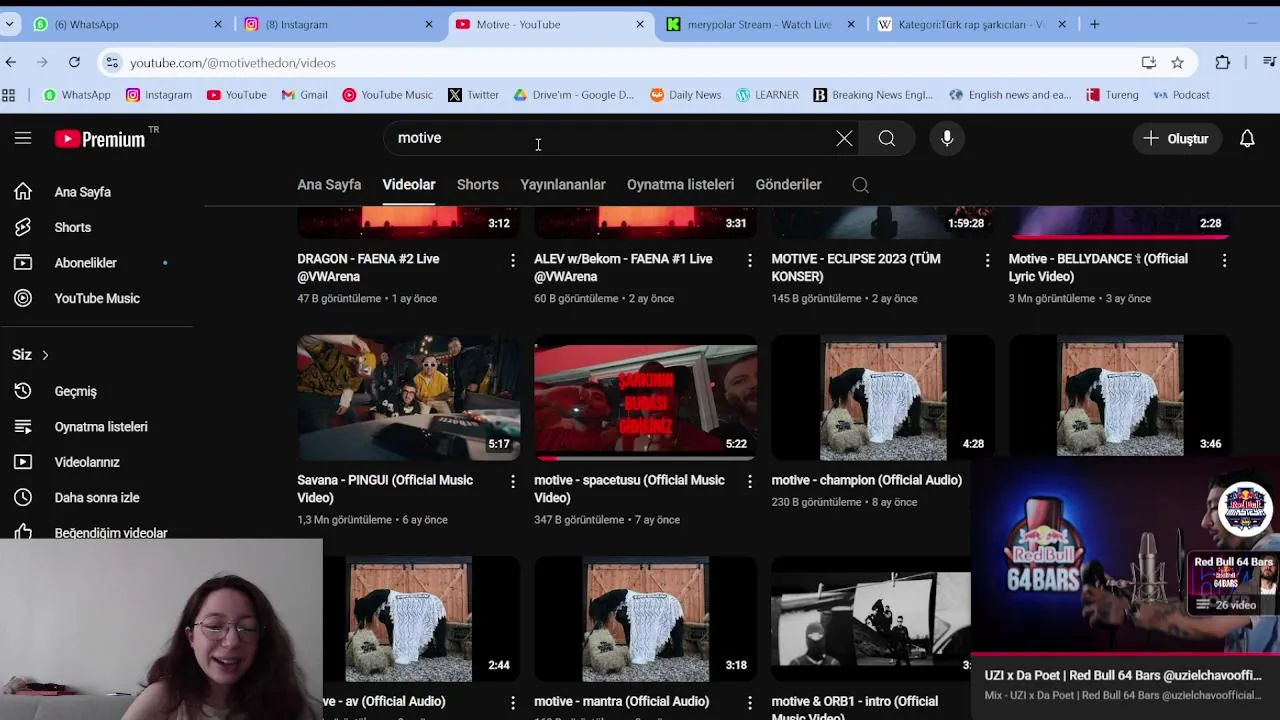The width and height of the screenshot is (1280, 720).
Task: Click the browser address bar URL
Action: pyautogui.click(x=233, y=63)
